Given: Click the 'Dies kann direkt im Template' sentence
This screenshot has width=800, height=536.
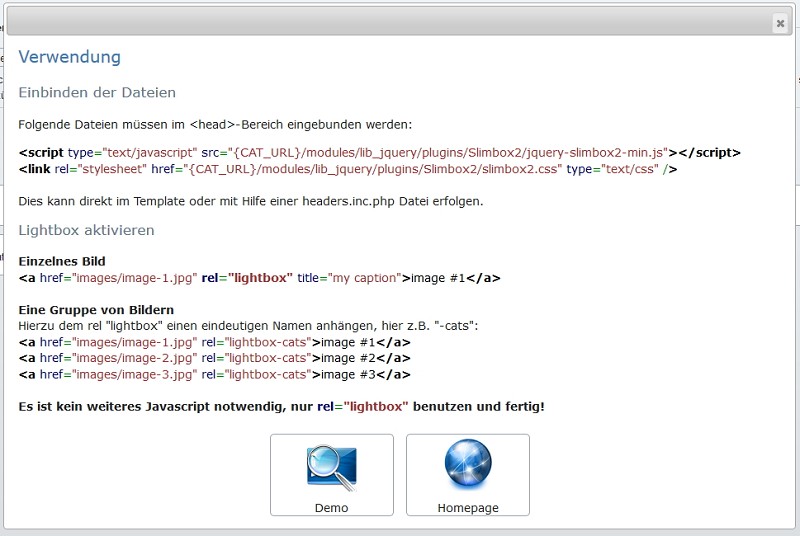Looking at the screenshot, I should pos(251,201).
